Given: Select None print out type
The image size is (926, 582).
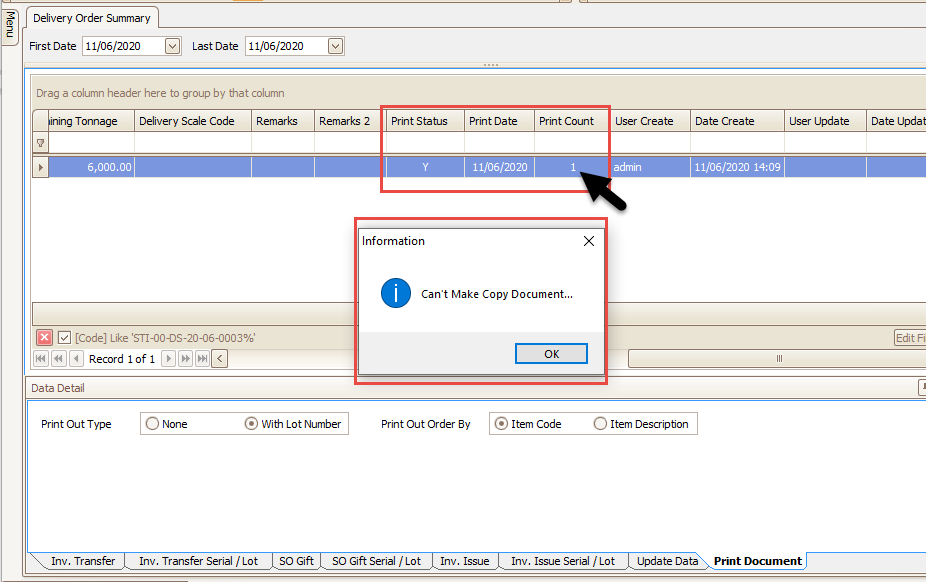Looking at the screenshot, I should click(x=167, y=424).
